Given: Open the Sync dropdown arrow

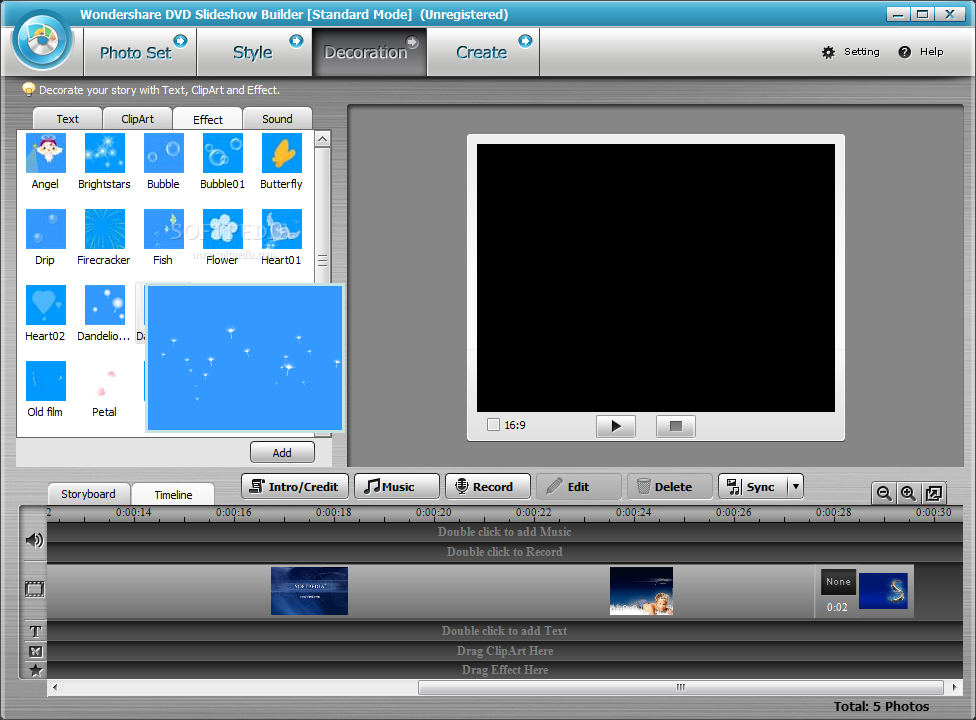Looking at the screenshot, I should pyautogui.click(x=795, y=487).
